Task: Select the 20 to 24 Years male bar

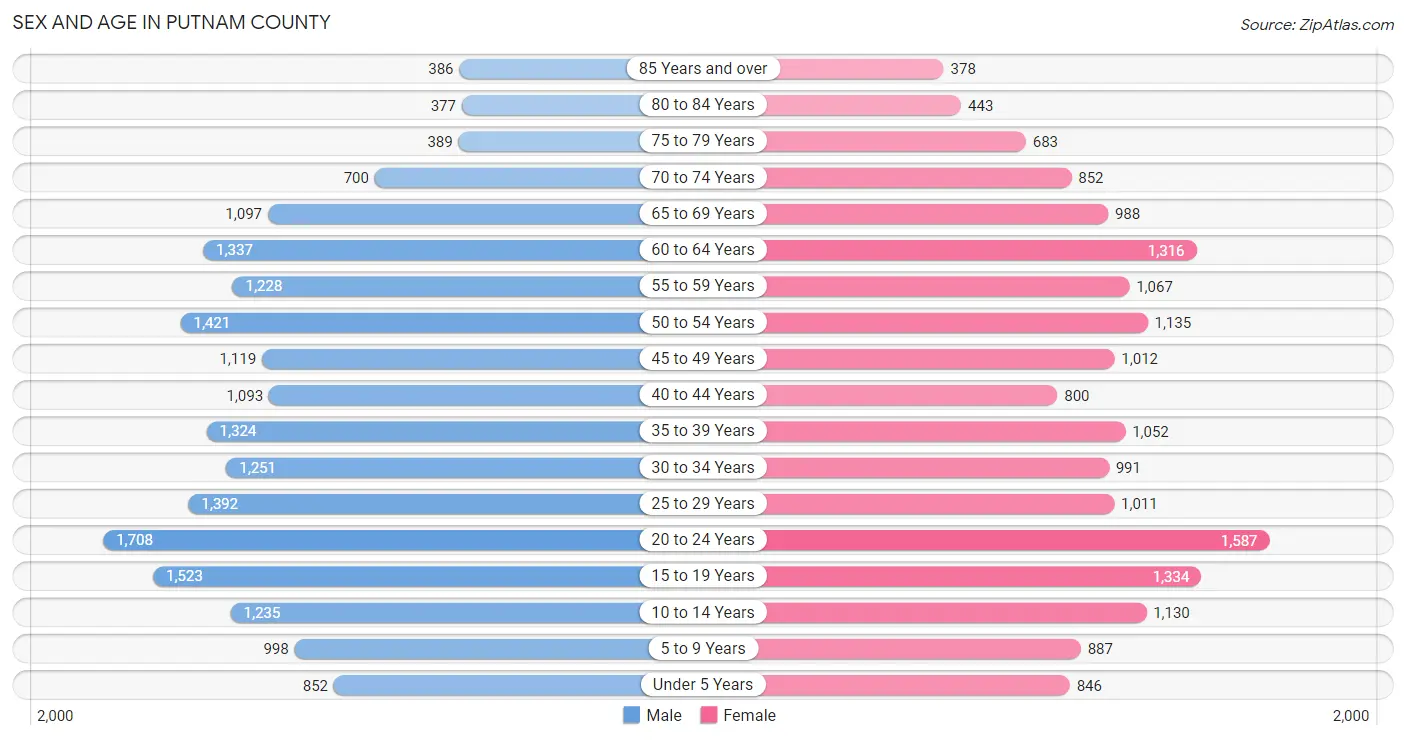Action: click(372, 540)
